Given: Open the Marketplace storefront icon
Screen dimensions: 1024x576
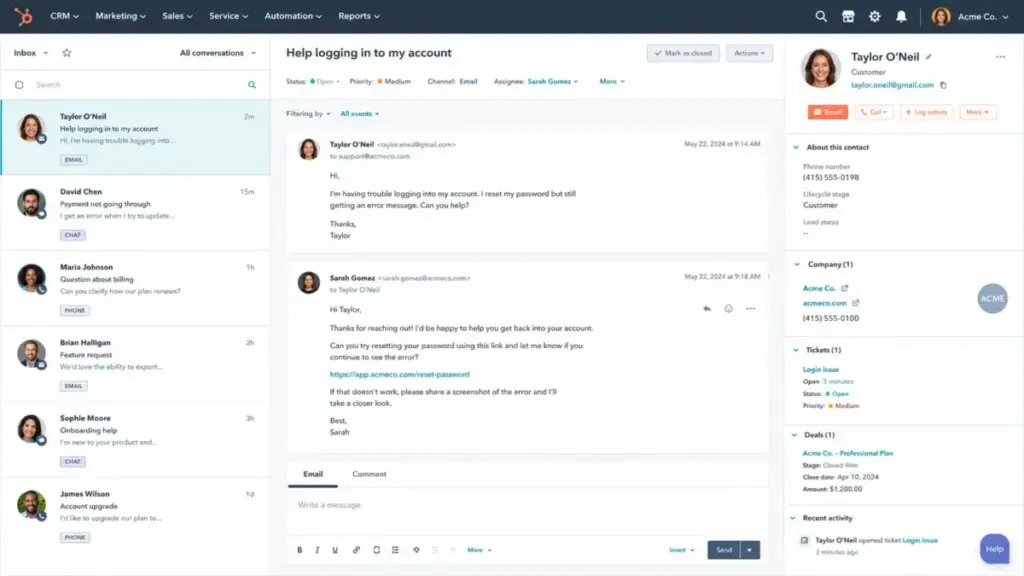Looking at the screenshot, I should point(848,16).
